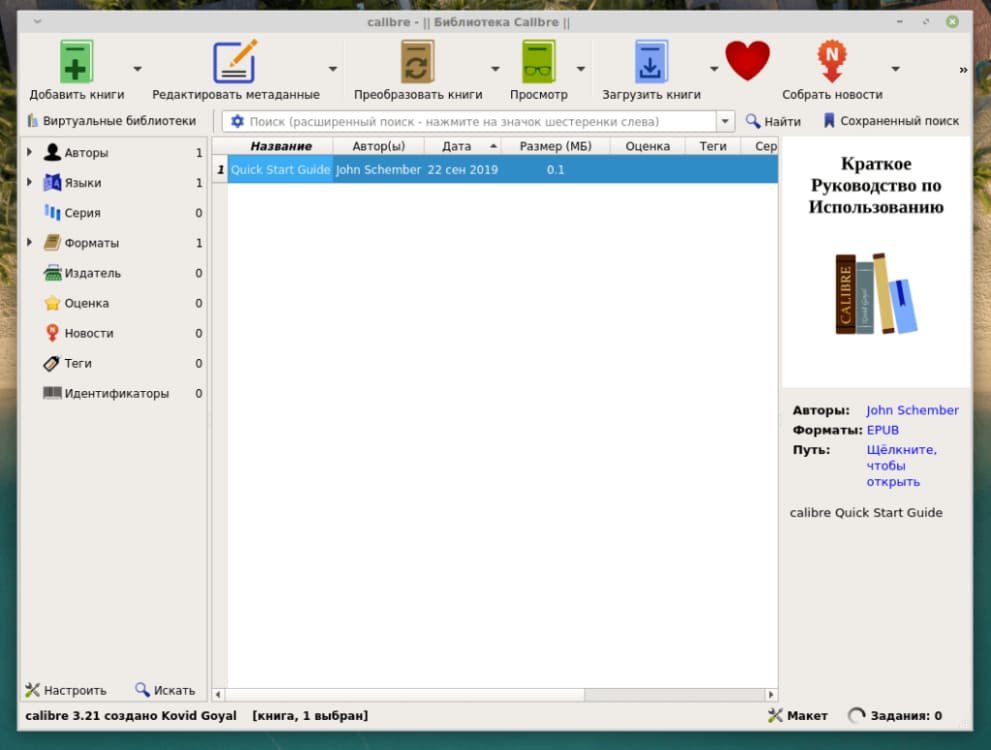Click the 22 сен 2019 date cell
The width and height of the screenshot is (991, 750).
click(463, 169)
